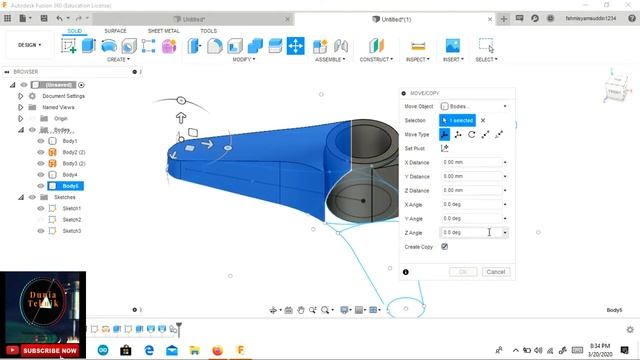Open the Move Object dropdown

474,106
